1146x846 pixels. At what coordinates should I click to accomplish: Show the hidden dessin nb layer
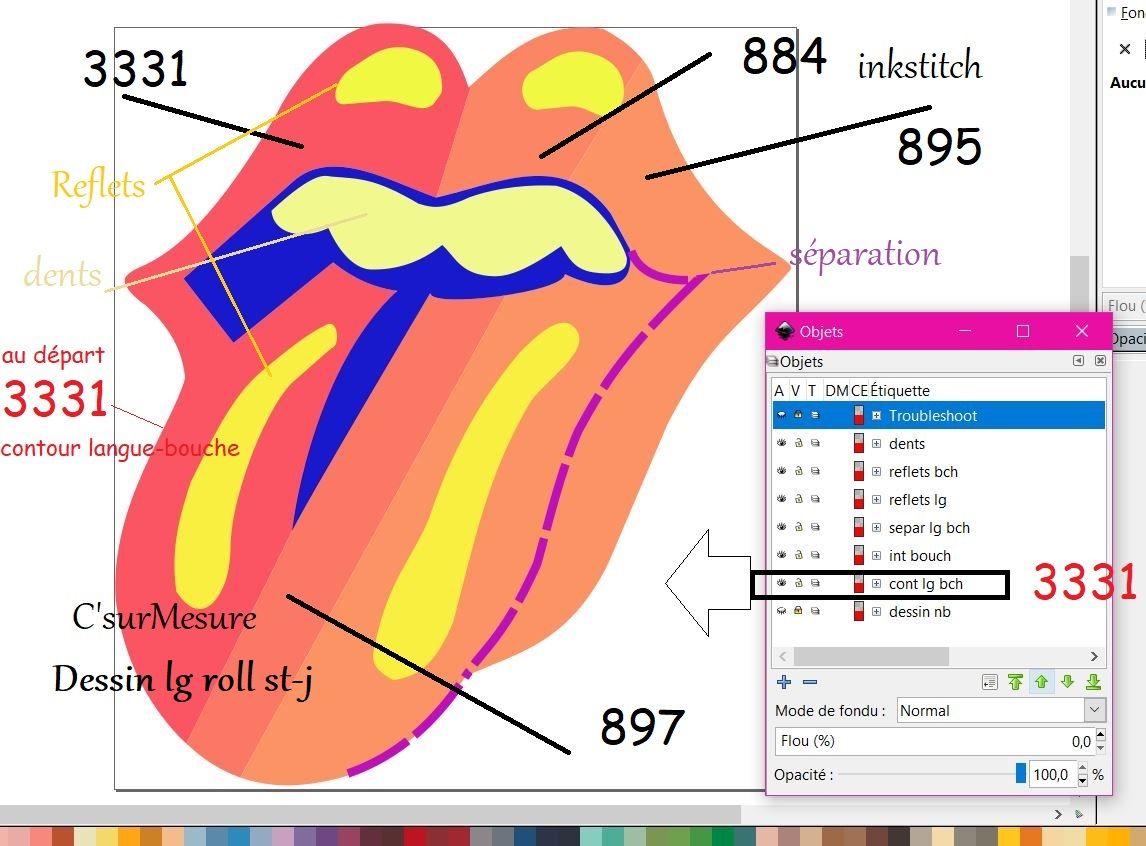pos(781,611)
